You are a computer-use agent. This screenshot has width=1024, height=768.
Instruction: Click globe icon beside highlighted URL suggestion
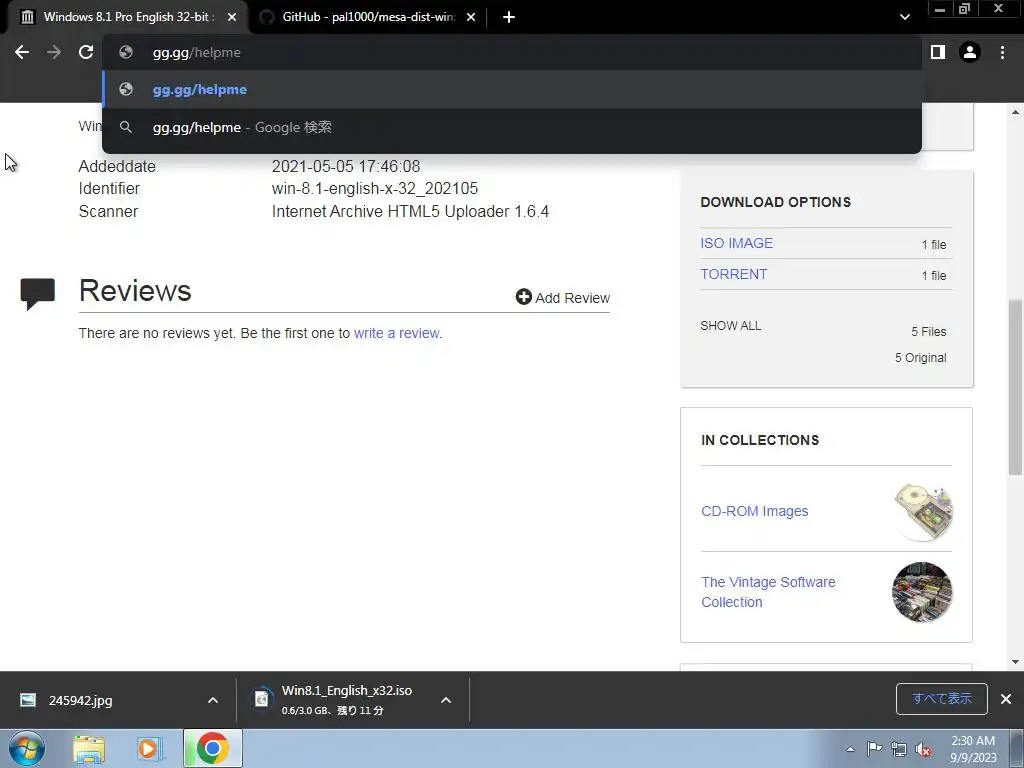click(126, 89)
